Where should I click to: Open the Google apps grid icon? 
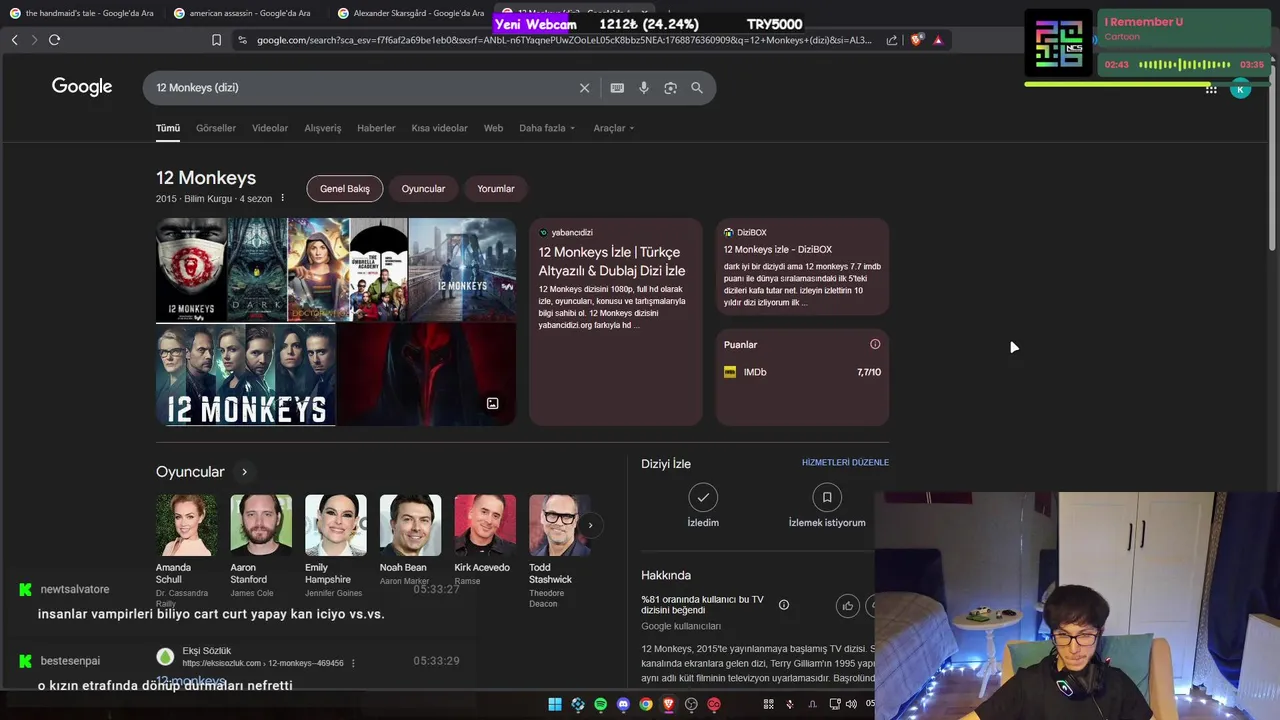(x=1211, y=90)
